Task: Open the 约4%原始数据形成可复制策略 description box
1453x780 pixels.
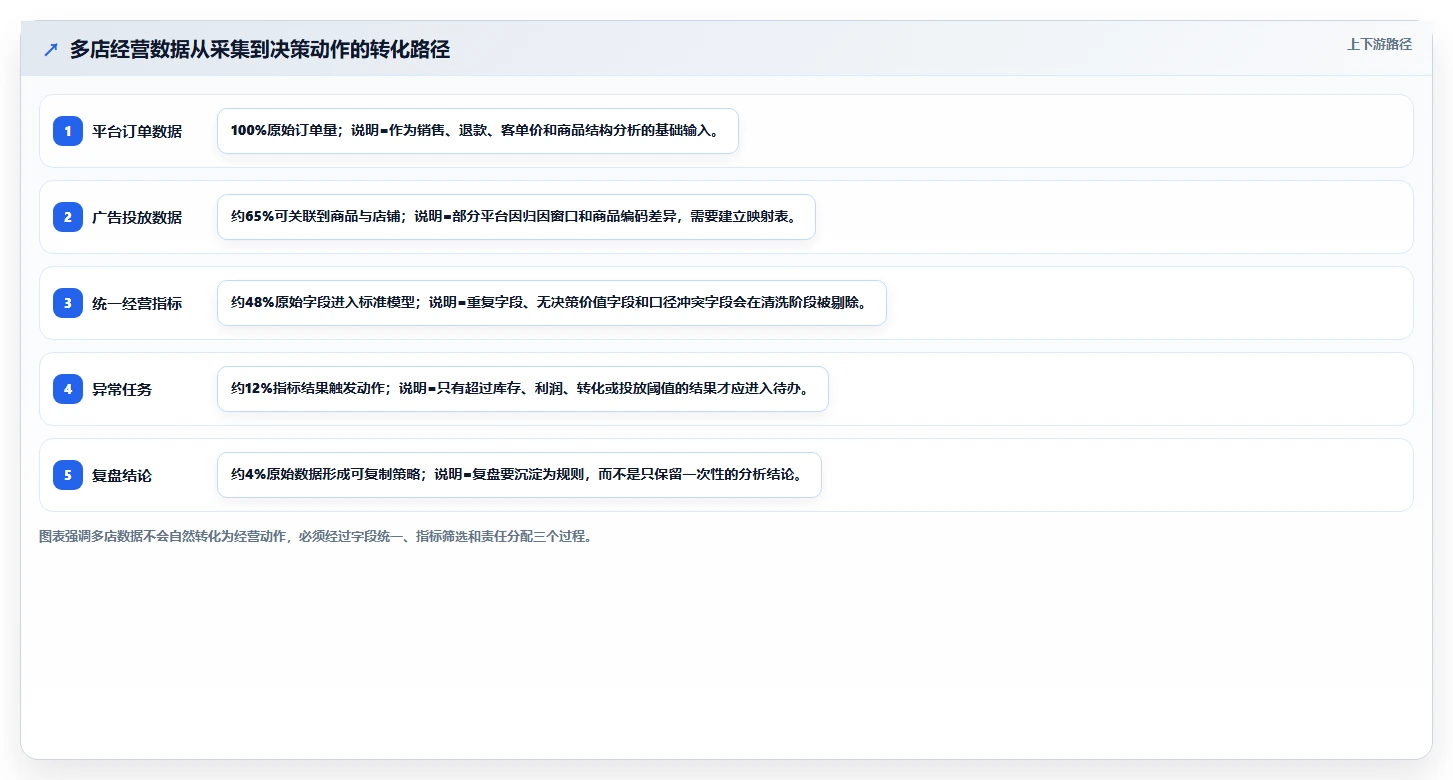Action: [519, 475]
